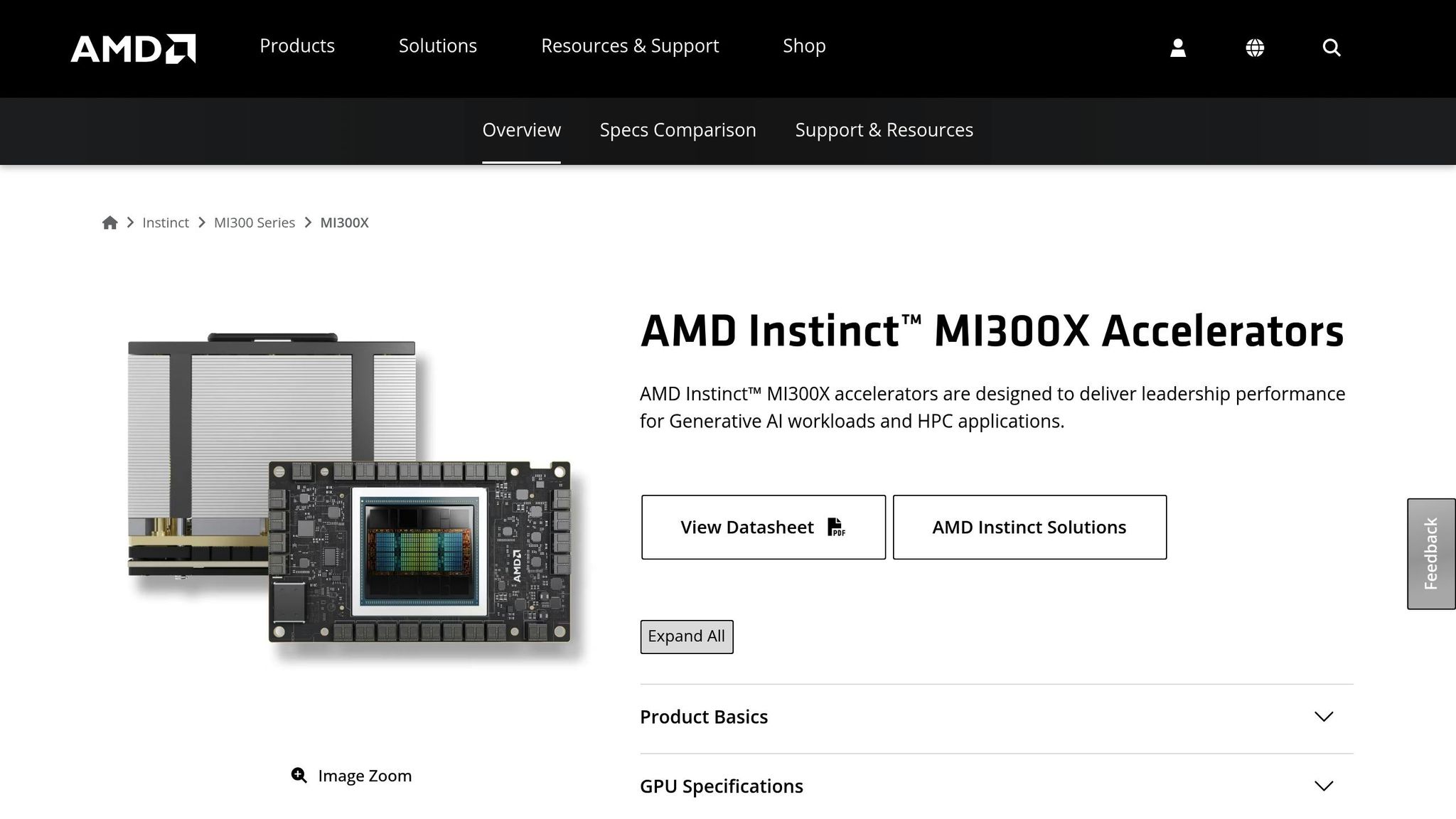Click the AMD Instinct Solutions button

click(x=1029, y=527)
